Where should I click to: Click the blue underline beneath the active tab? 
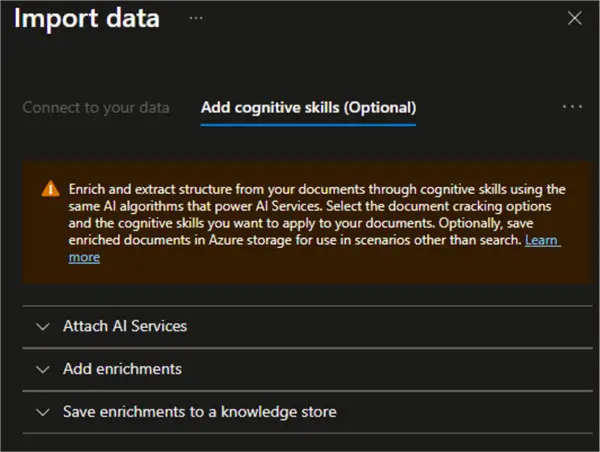tap(308, 126)
